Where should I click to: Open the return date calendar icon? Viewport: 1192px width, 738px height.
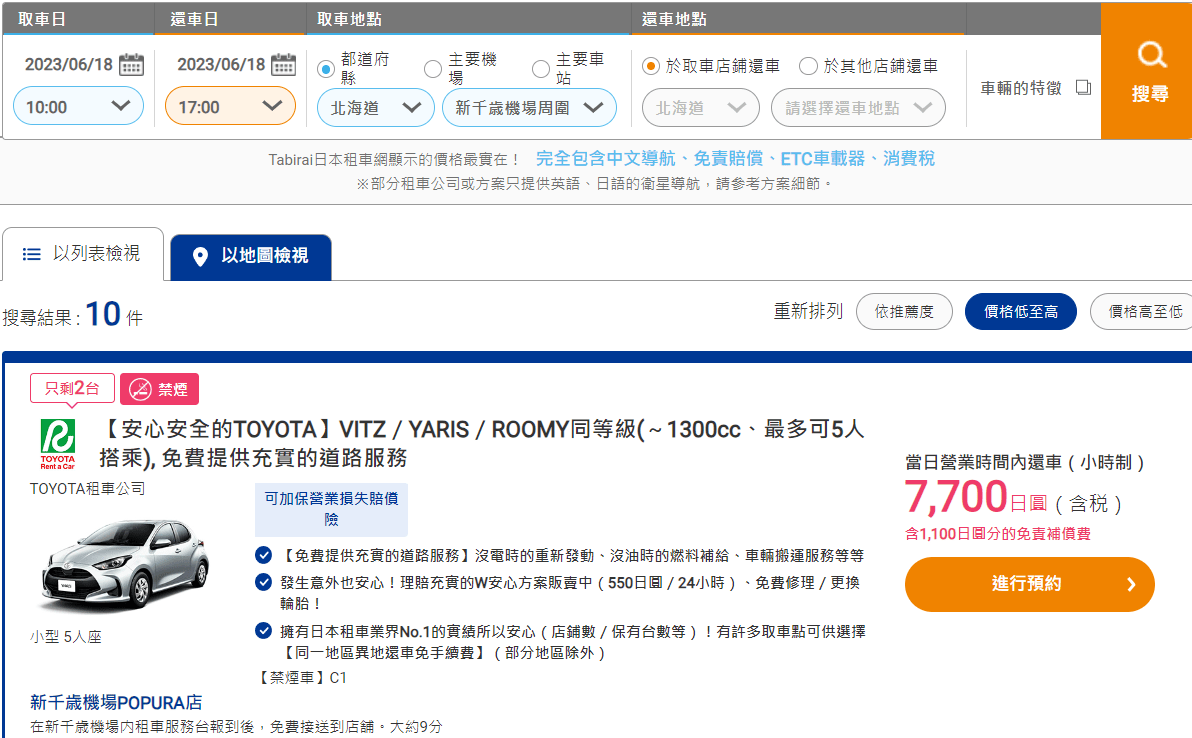(x=283, y=65)
